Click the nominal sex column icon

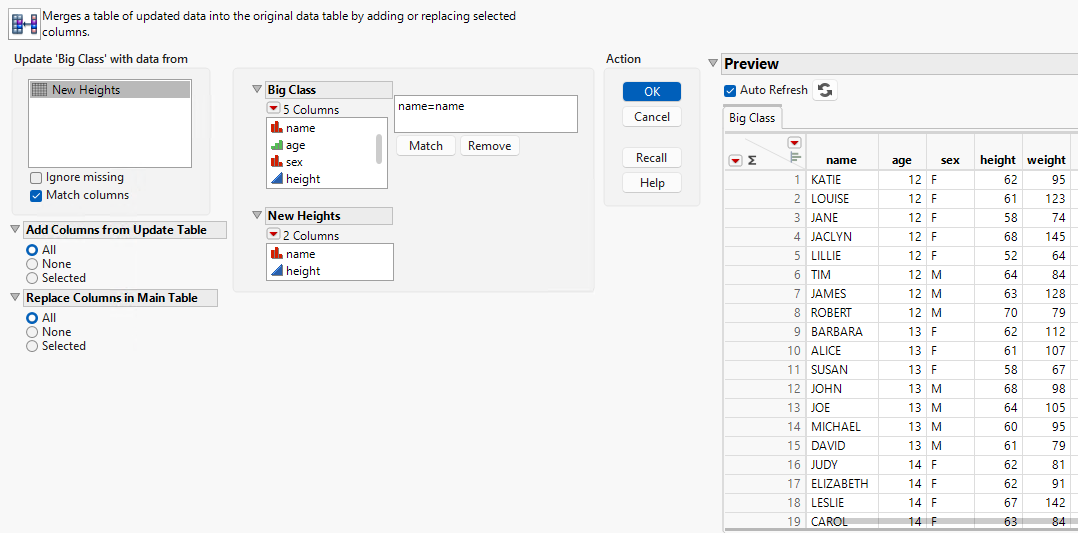click(276, 162)
